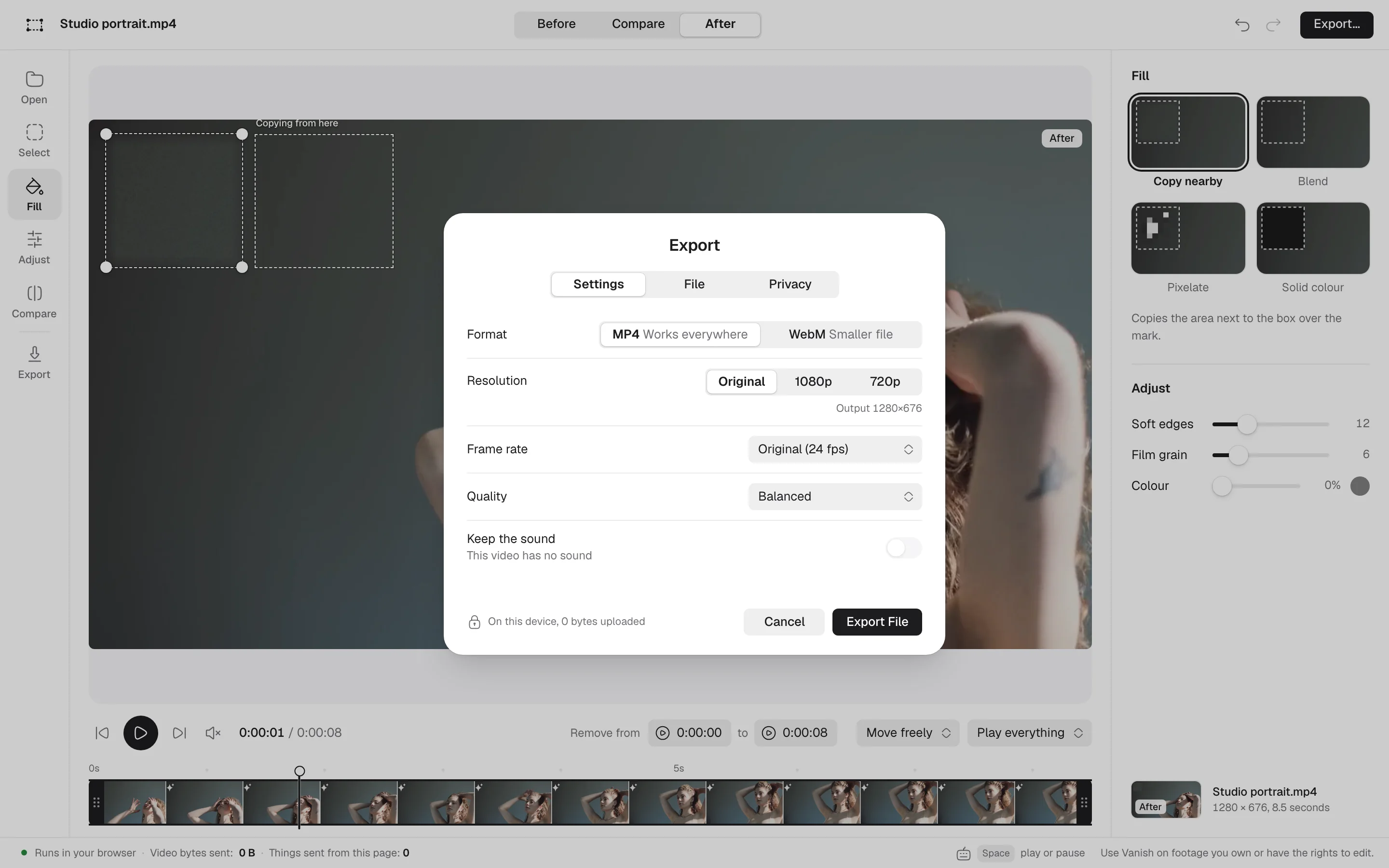
Task: Click the right trim grip on timeline
Action: (1084, 802)
